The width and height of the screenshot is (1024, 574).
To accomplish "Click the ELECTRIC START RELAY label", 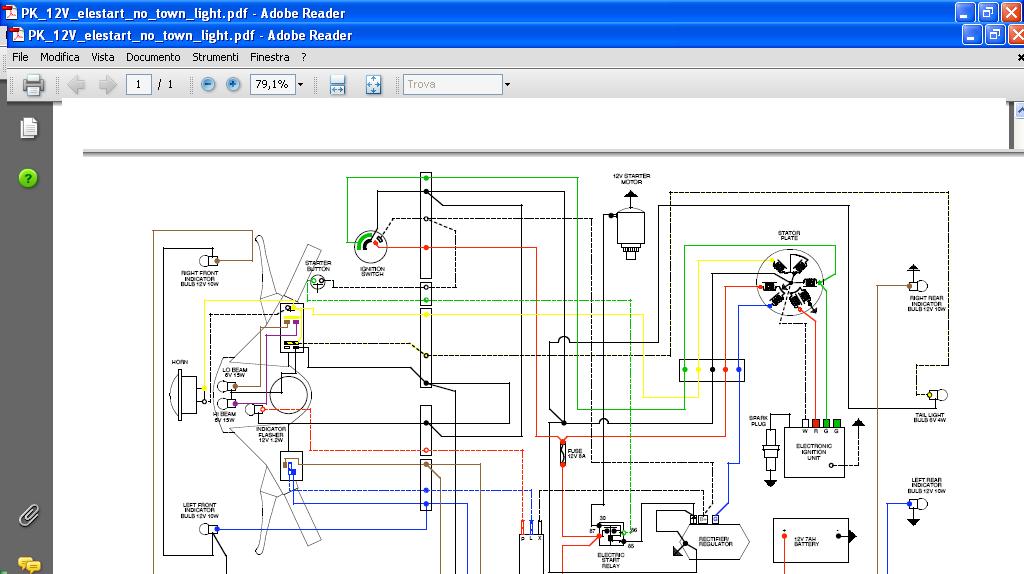I will (x=611, y=560).
